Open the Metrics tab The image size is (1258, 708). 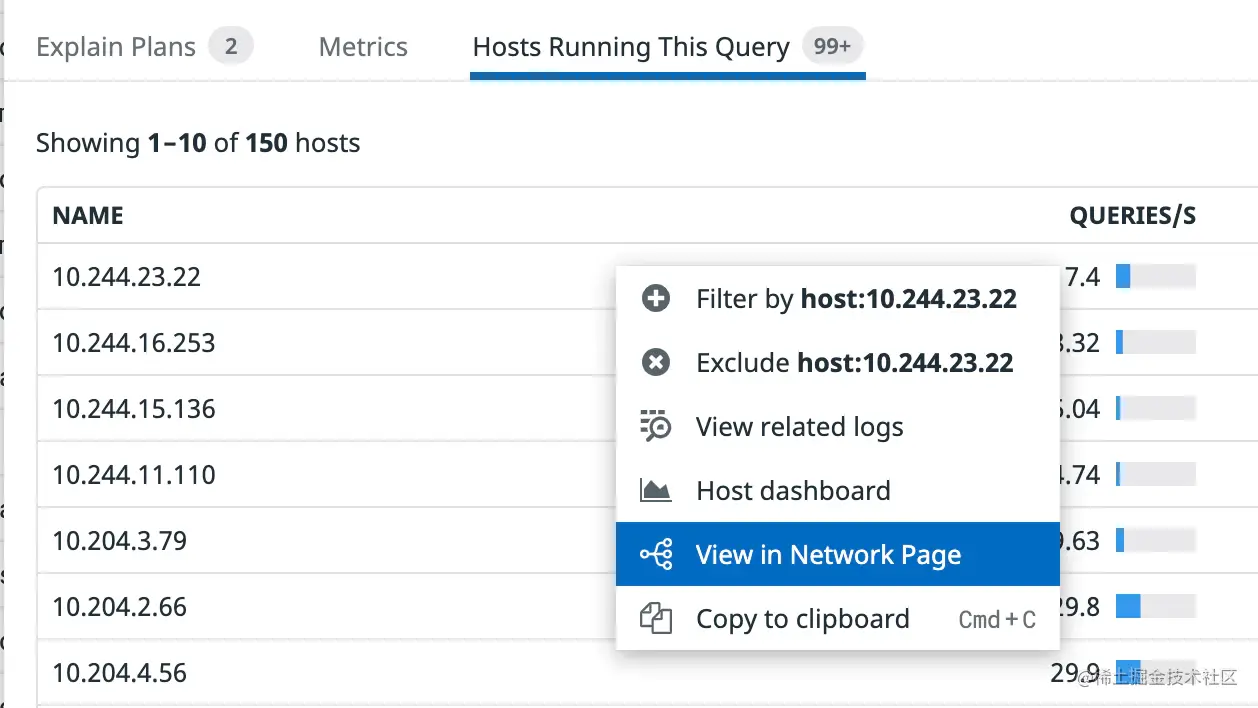[363, 47]
